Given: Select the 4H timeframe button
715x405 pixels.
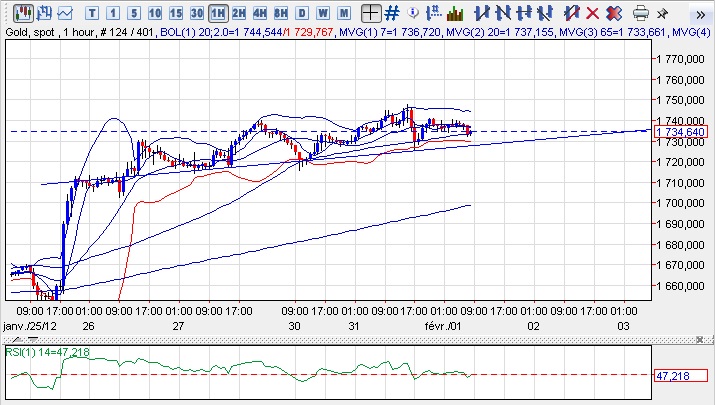Looking at the screenshot, I should [x=260, y=13].
